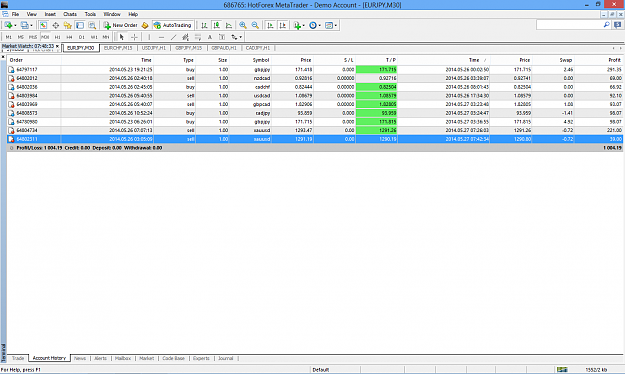Image resolution: width=625 pixels, height=374 pixels.
Task: Open the Insert menu
Action: coord(50,14)
